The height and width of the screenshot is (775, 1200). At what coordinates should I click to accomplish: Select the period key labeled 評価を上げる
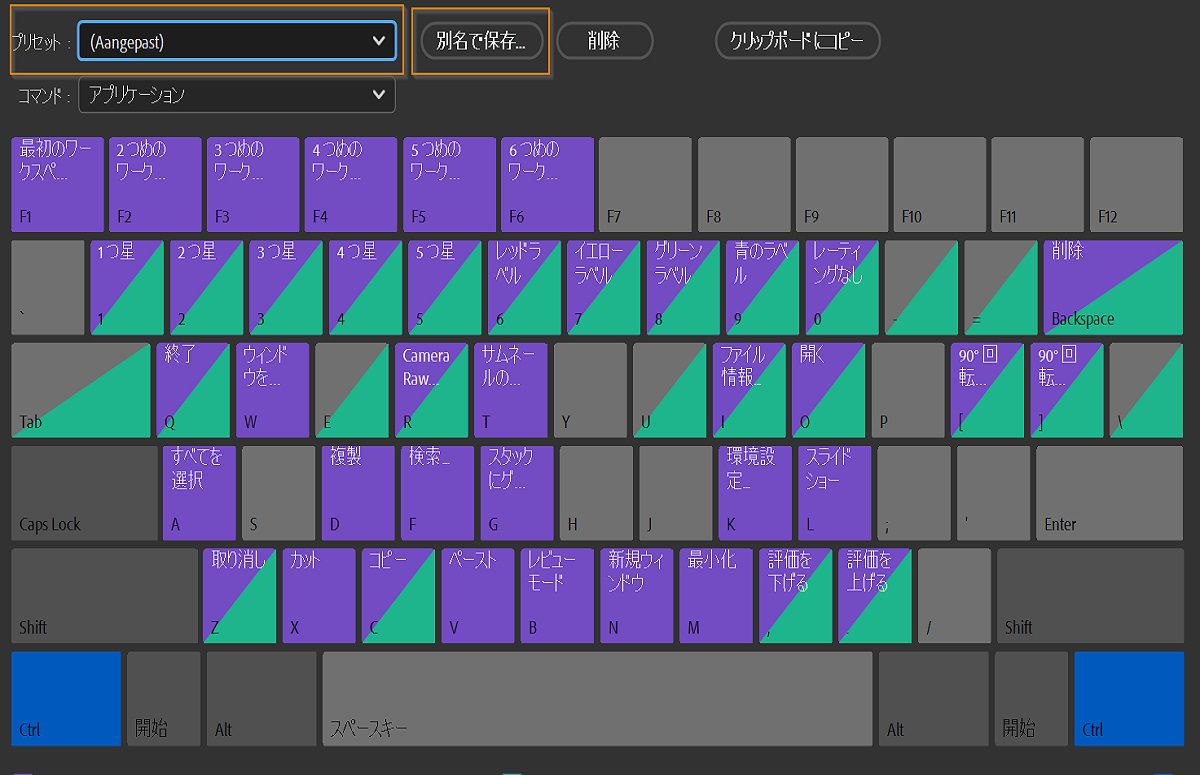pos(875,596)
